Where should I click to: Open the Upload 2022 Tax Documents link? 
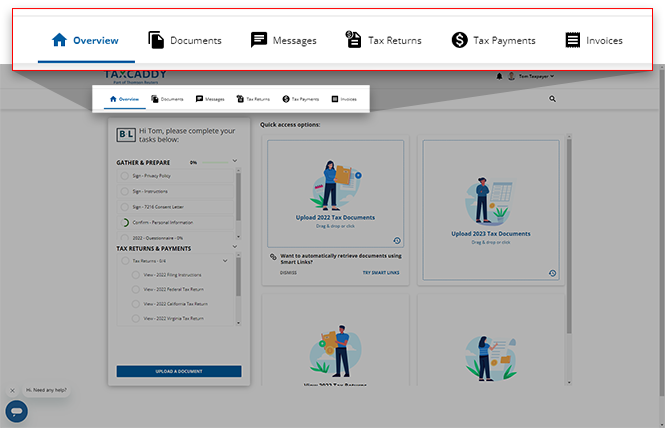(335, 218)
